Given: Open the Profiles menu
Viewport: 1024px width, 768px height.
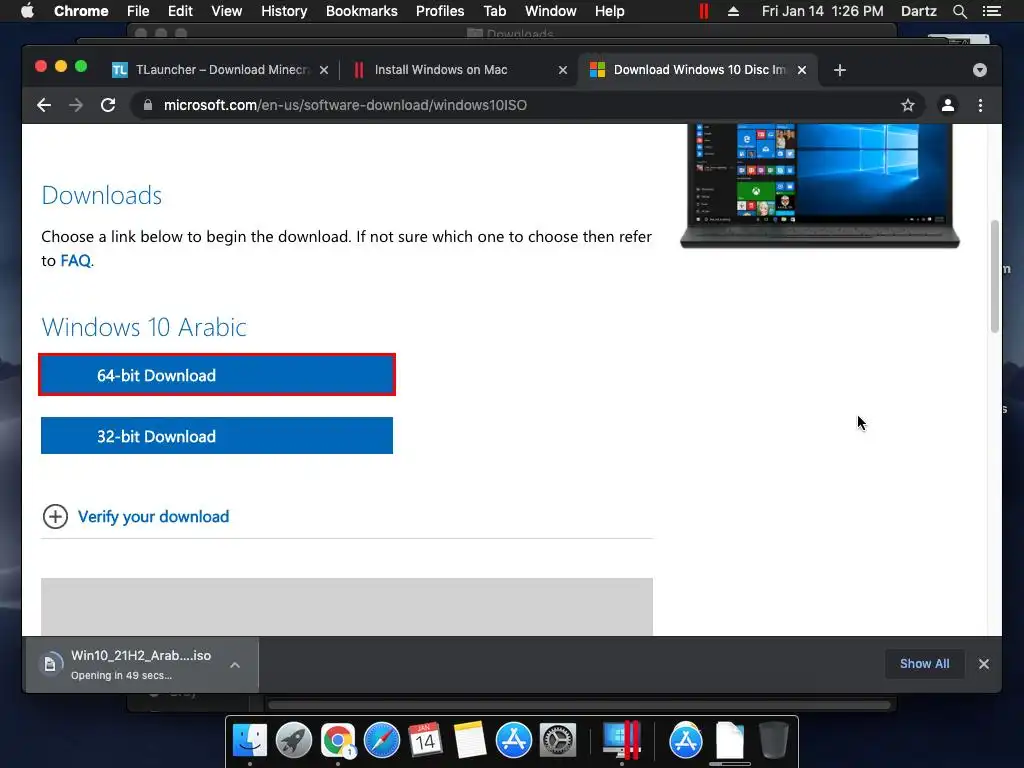Looking at the screenshot, I should pyautogui.click(x=440, y=11).
